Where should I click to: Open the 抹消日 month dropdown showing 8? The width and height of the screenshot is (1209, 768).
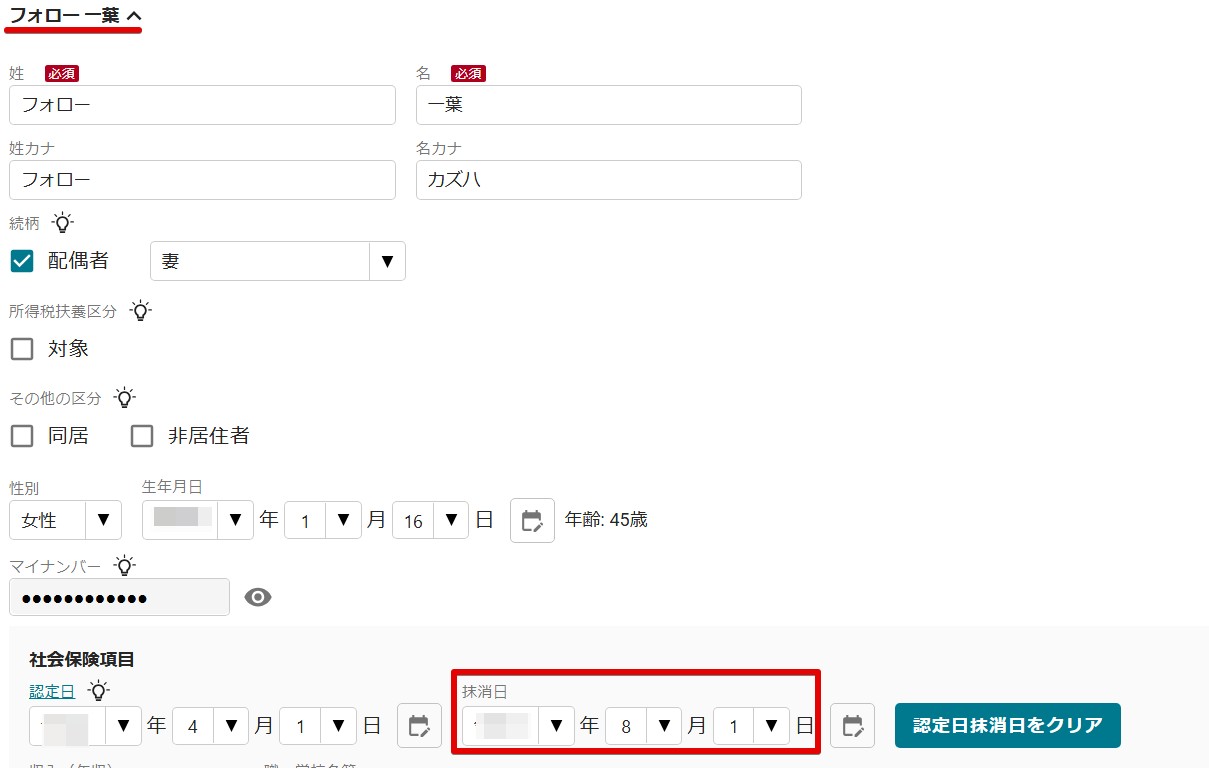[643, 726]
